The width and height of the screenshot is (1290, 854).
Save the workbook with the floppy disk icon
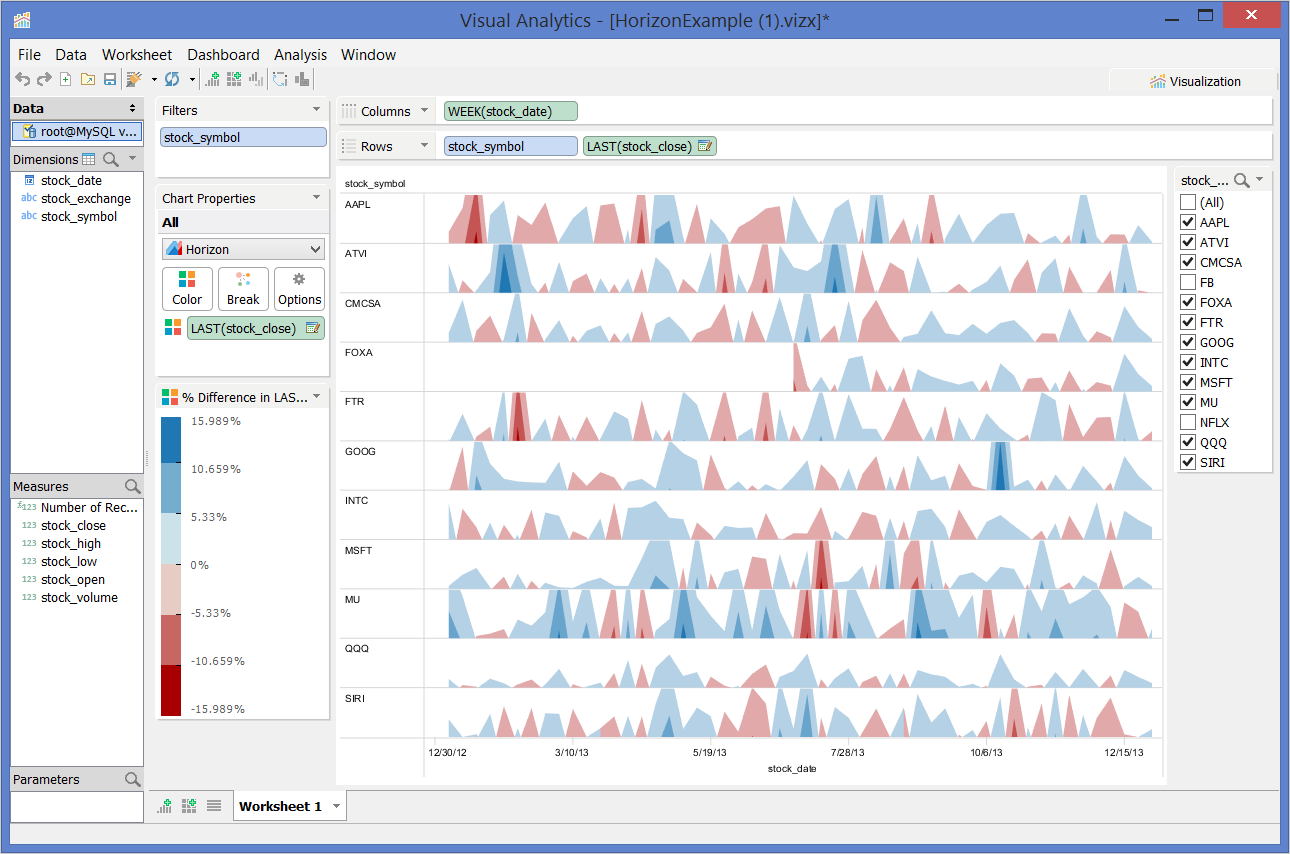coord(110,80)
